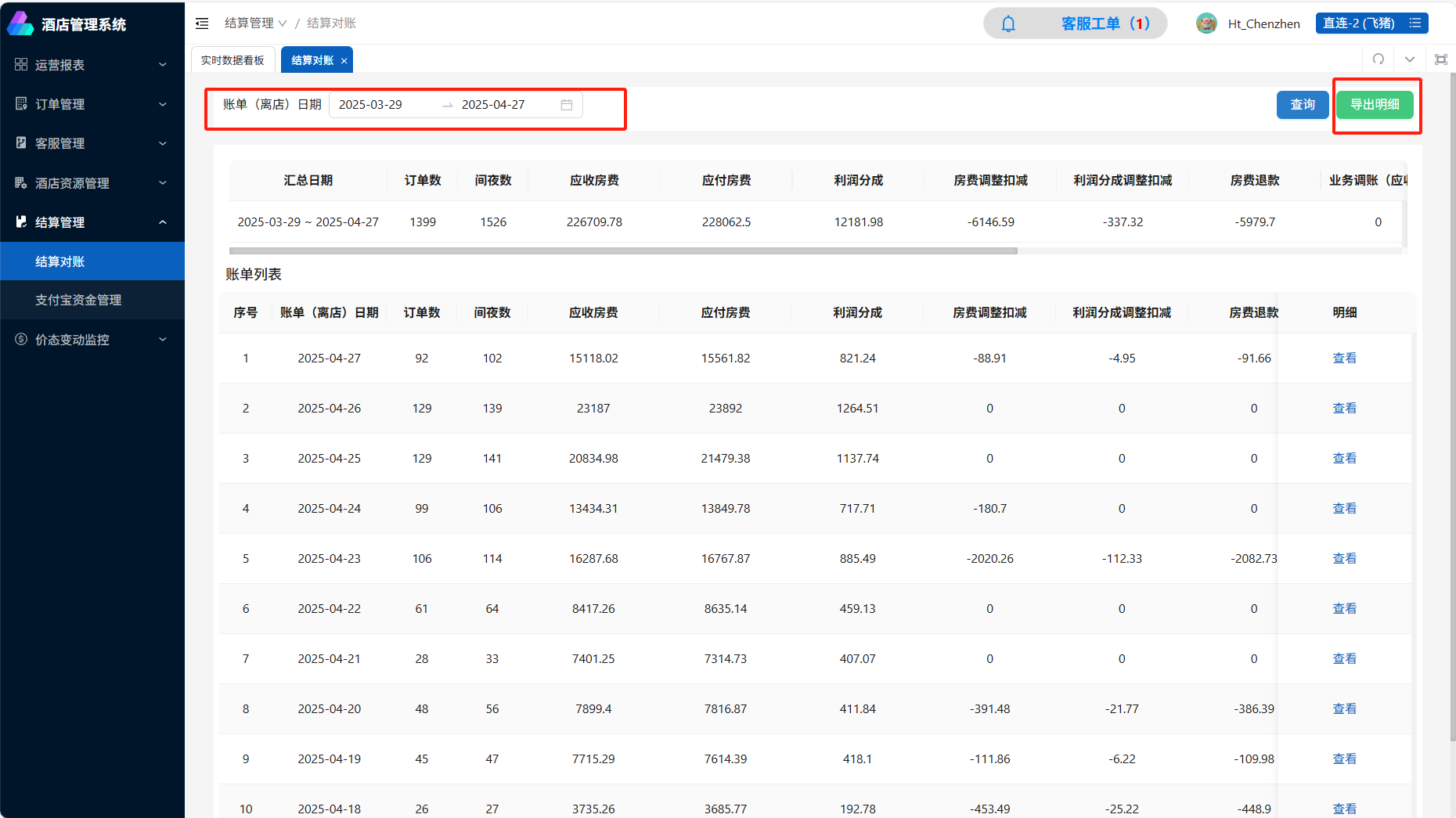Image resolution: width=1456 pixels, height=818 pixels.
Task: View details for 2025-04-27 row
Action: (x=1344, y=359)
